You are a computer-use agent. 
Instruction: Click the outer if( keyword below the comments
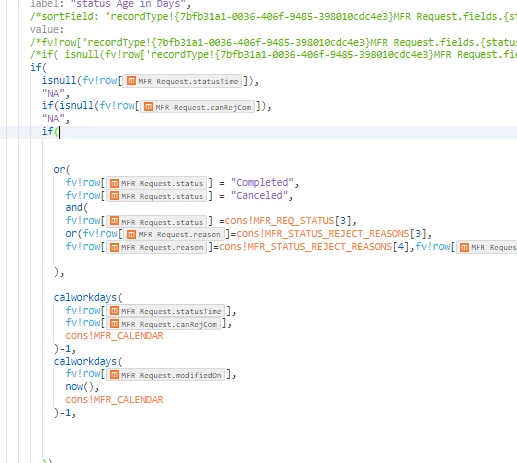tap(39, 68)
